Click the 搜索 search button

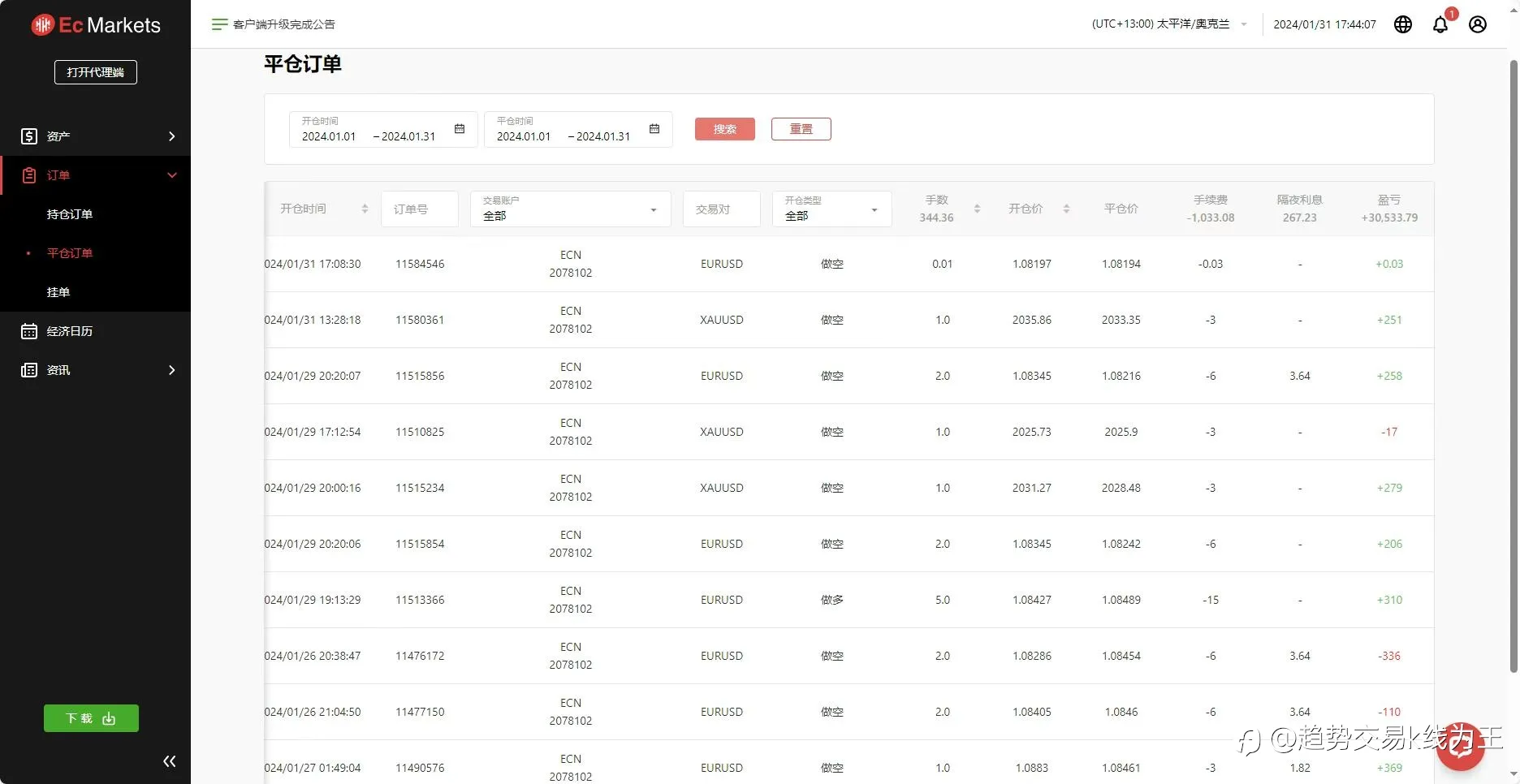pyautogui.click(x=725, y=129)
